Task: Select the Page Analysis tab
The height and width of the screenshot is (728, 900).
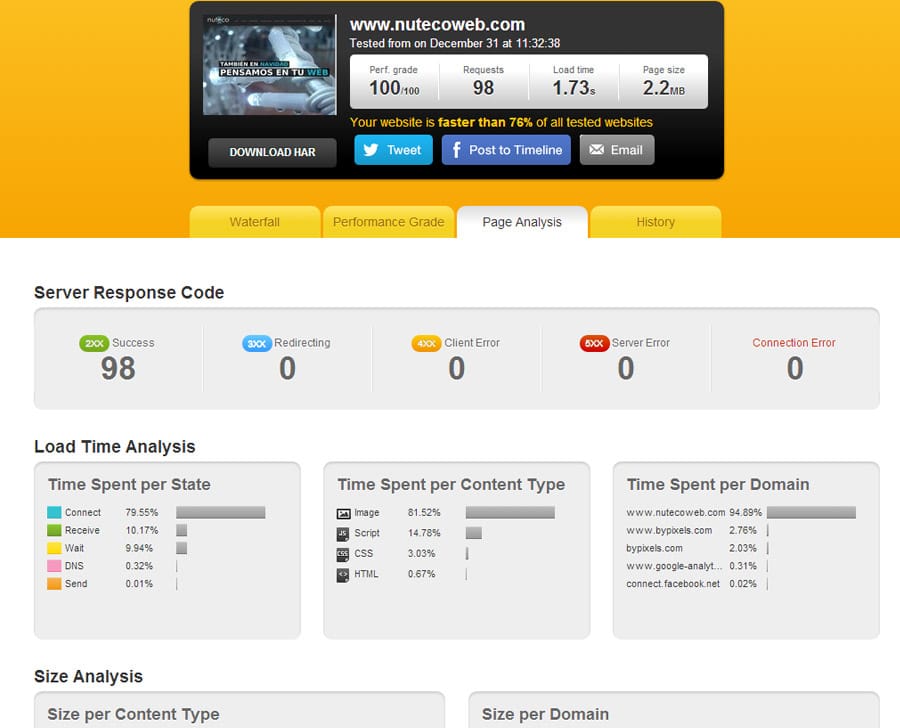Action: (x=522, y=222)
